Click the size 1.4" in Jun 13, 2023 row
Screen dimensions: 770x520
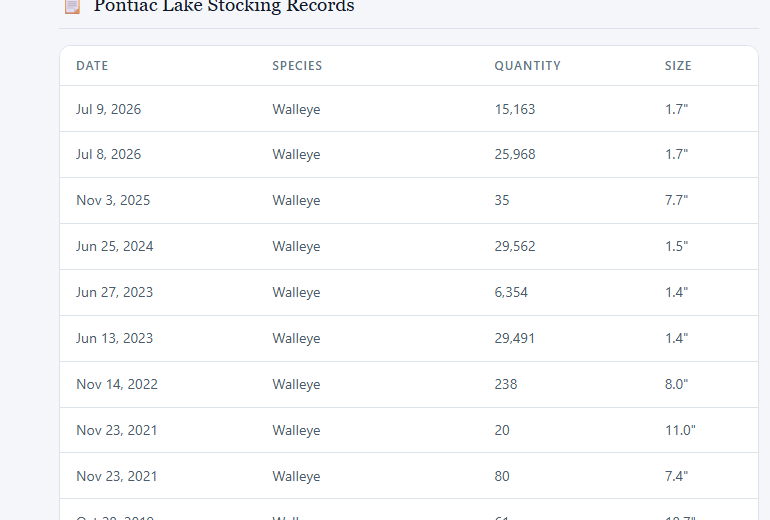pos(677,338)
